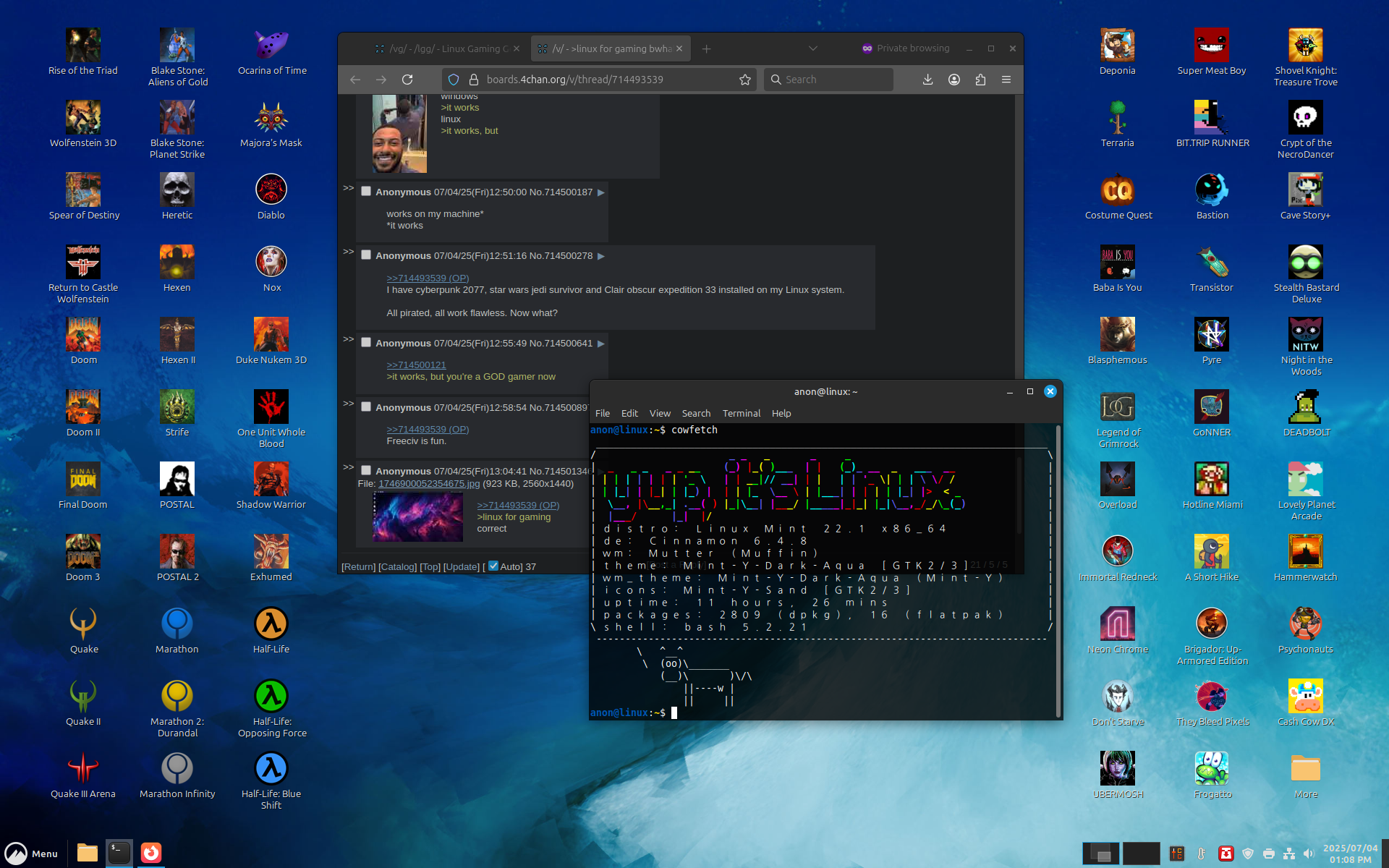This screenshot has height=868, width=1389.
Task: Open the Diablo desktop icon
Action: pos(271,196)
